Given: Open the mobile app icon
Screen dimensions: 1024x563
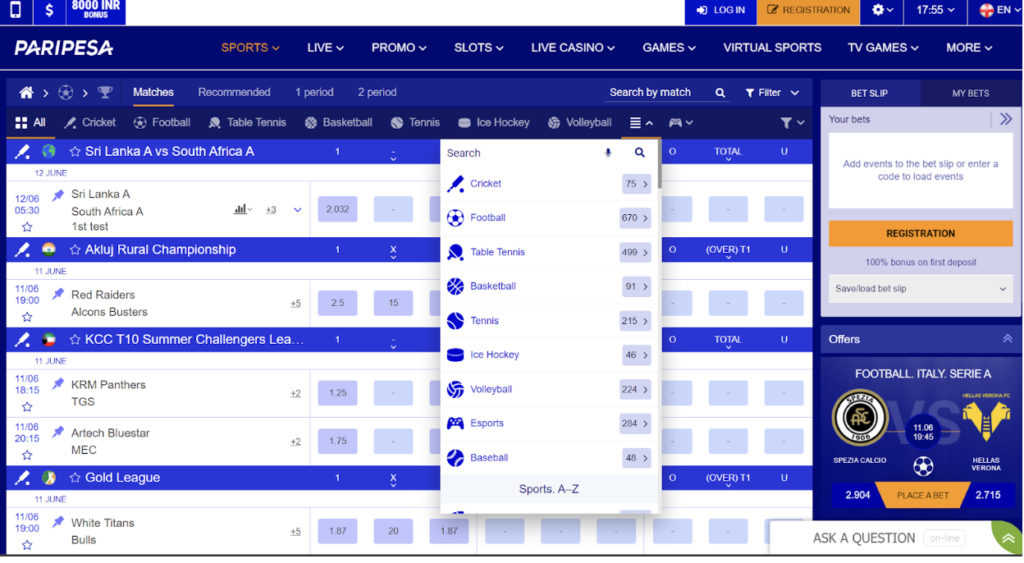Looking at the screenshot, I should [x=16, y=10].
